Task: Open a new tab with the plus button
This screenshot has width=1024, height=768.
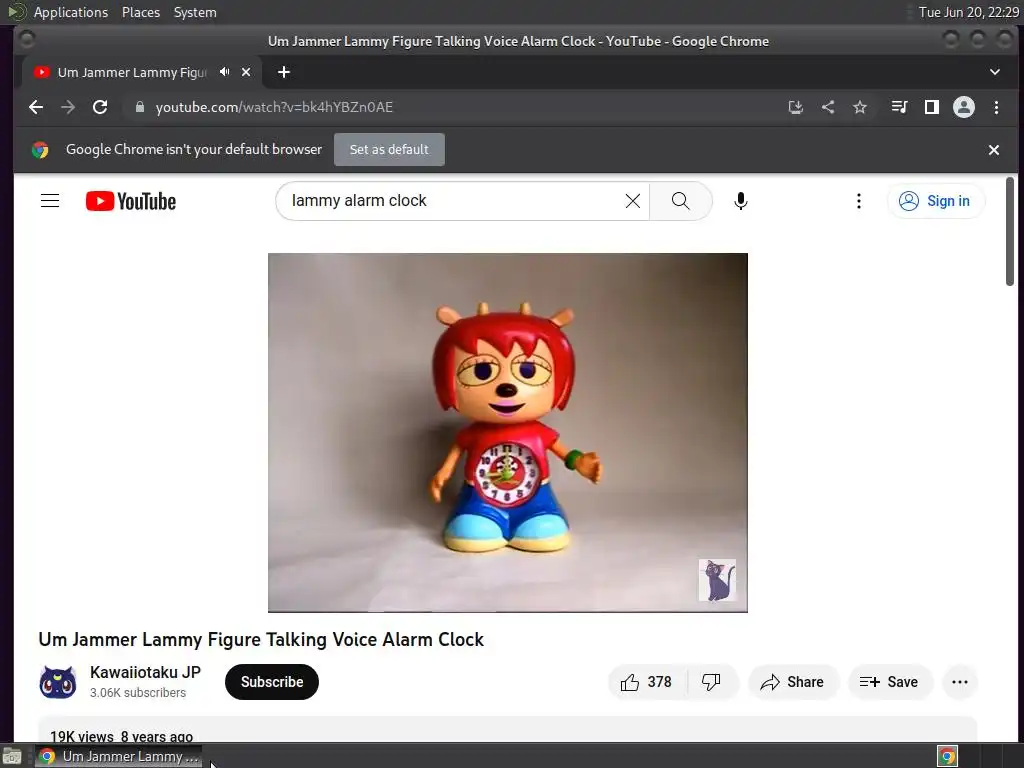Action: coord(283,72)
